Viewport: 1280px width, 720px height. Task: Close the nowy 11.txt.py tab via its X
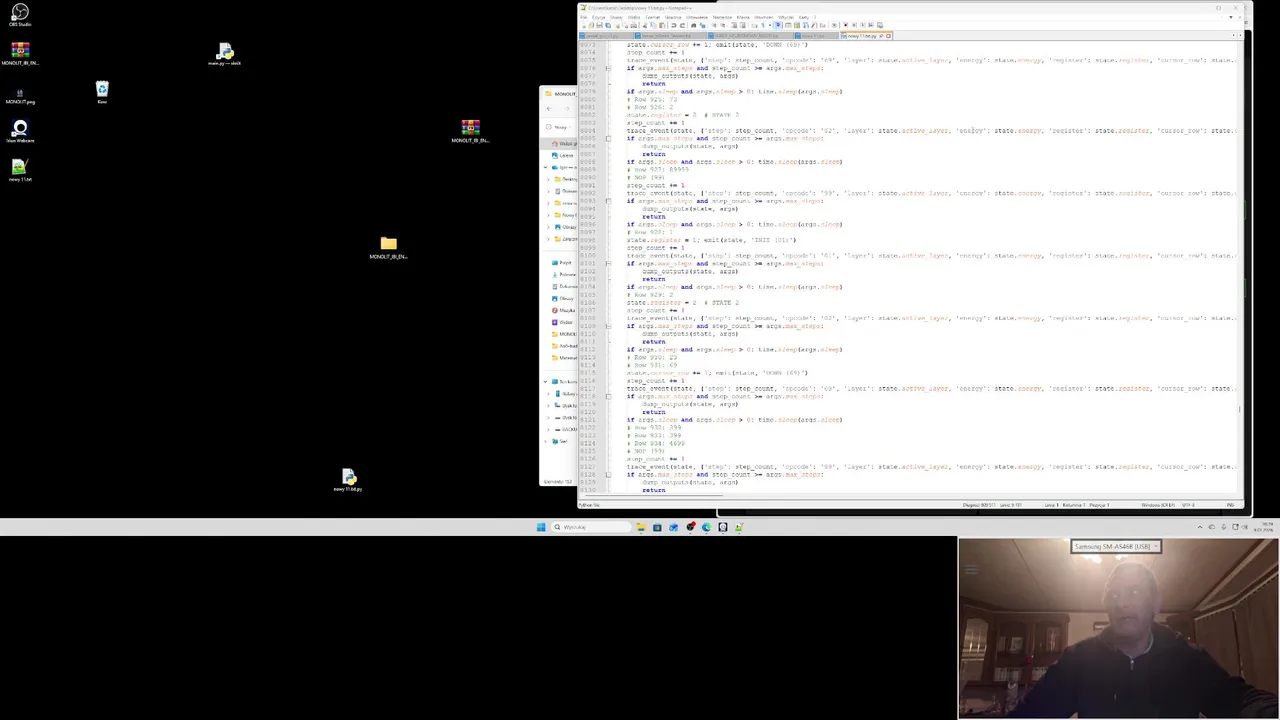(888, 36)
